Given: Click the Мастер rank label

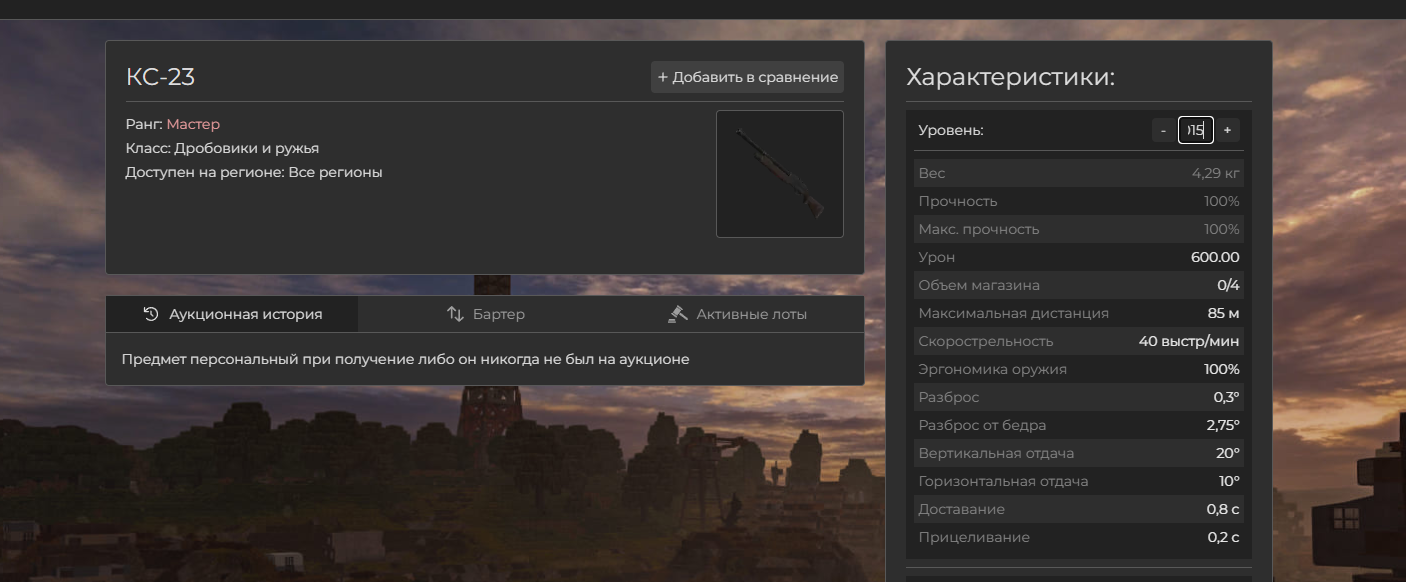Looking at the screenshot, I should [193, 124].
